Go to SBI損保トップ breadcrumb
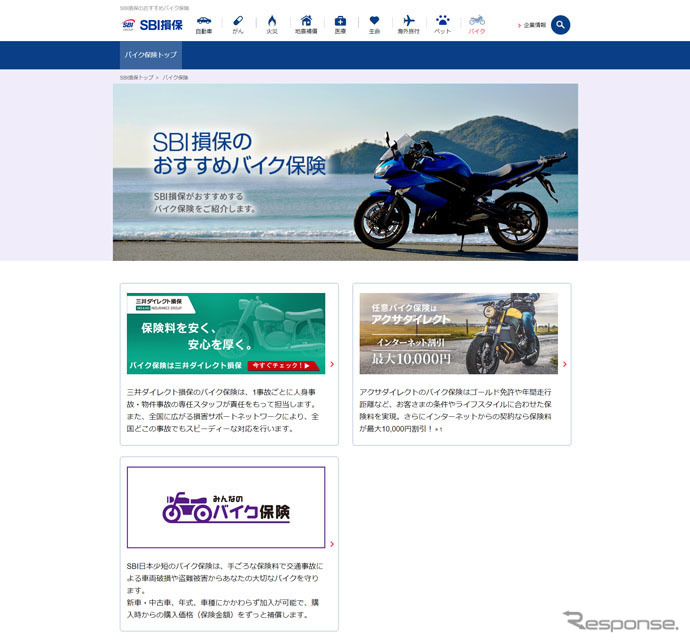The width and height of the screenshot is (690, 643). tap(136, 77)
